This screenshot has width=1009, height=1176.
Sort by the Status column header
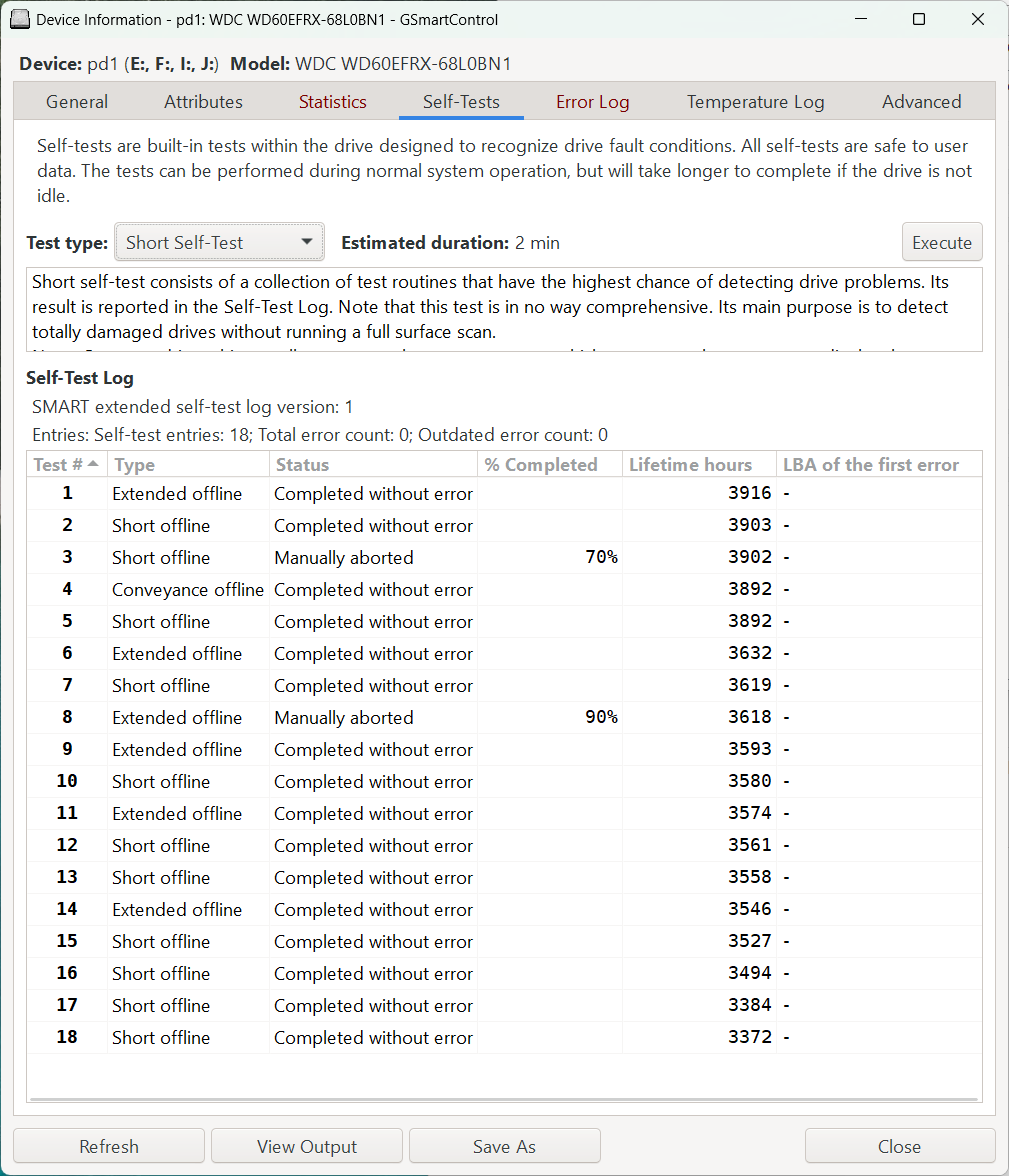click(x=374, y=464)
